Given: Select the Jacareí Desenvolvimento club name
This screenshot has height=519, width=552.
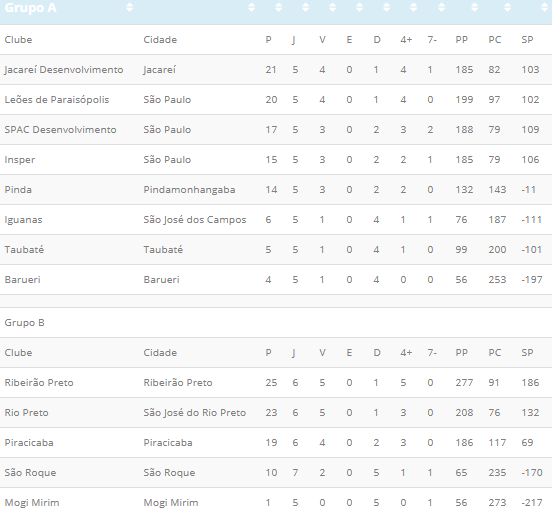Looking at the screenshot, I should pos(64,70).
